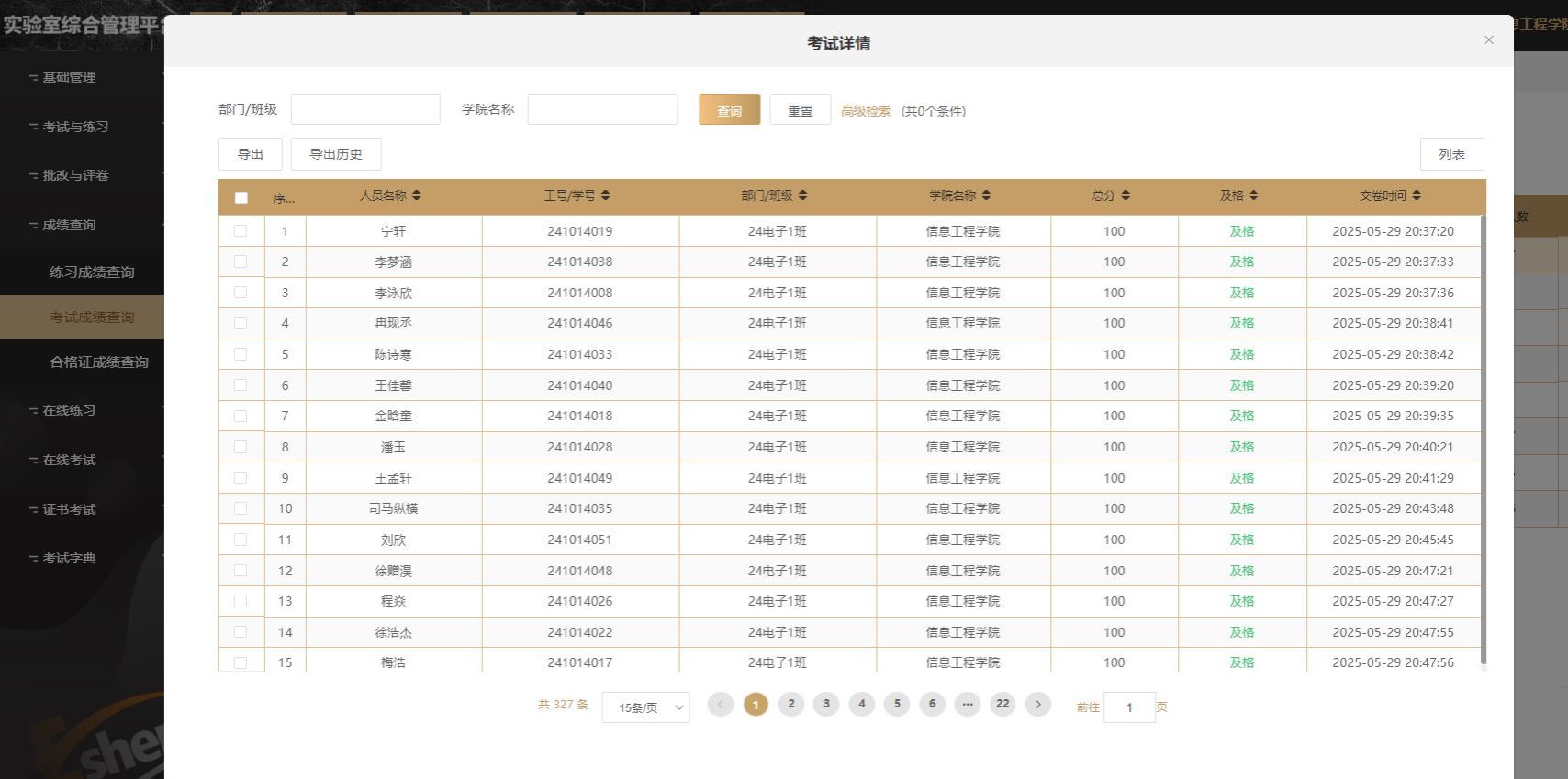The height and width of the screenshot is (779, 1568).
Task: Sort by 交卷时间 using its sort arrows
Action: (x=1417, y=195)
